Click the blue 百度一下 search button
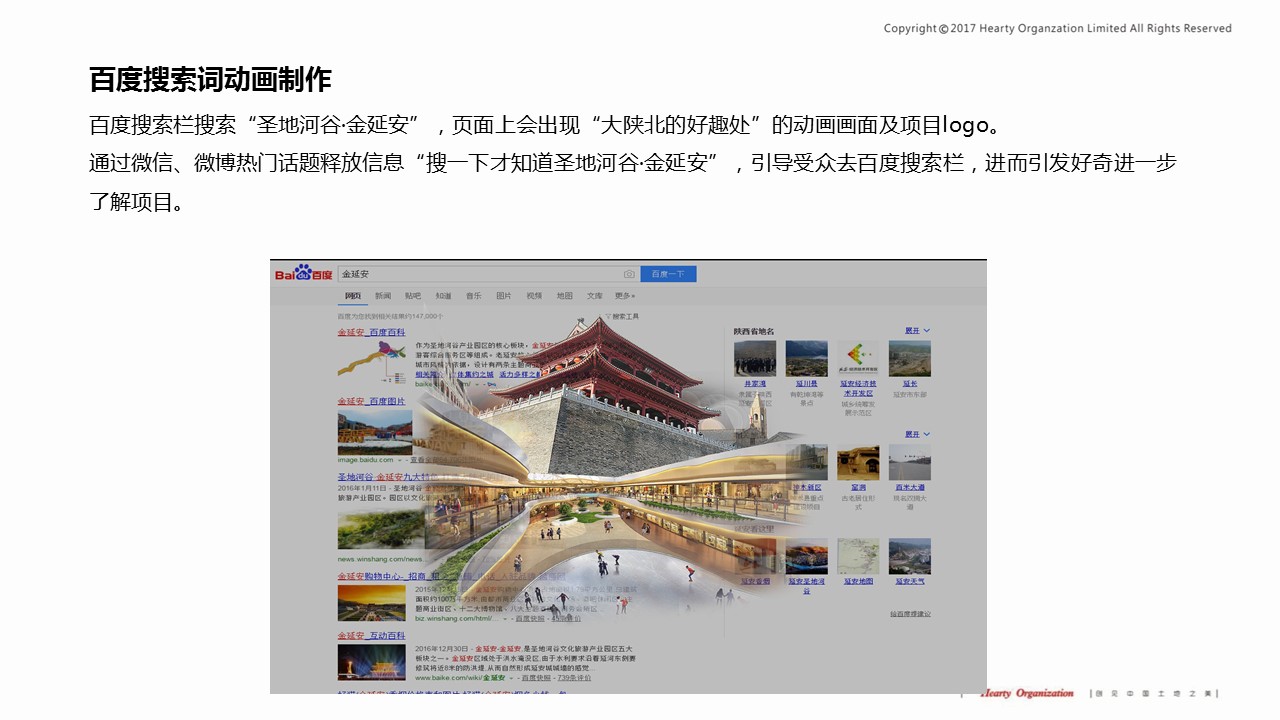Viewport: 1280px width, 720px height. coord(668,274)
